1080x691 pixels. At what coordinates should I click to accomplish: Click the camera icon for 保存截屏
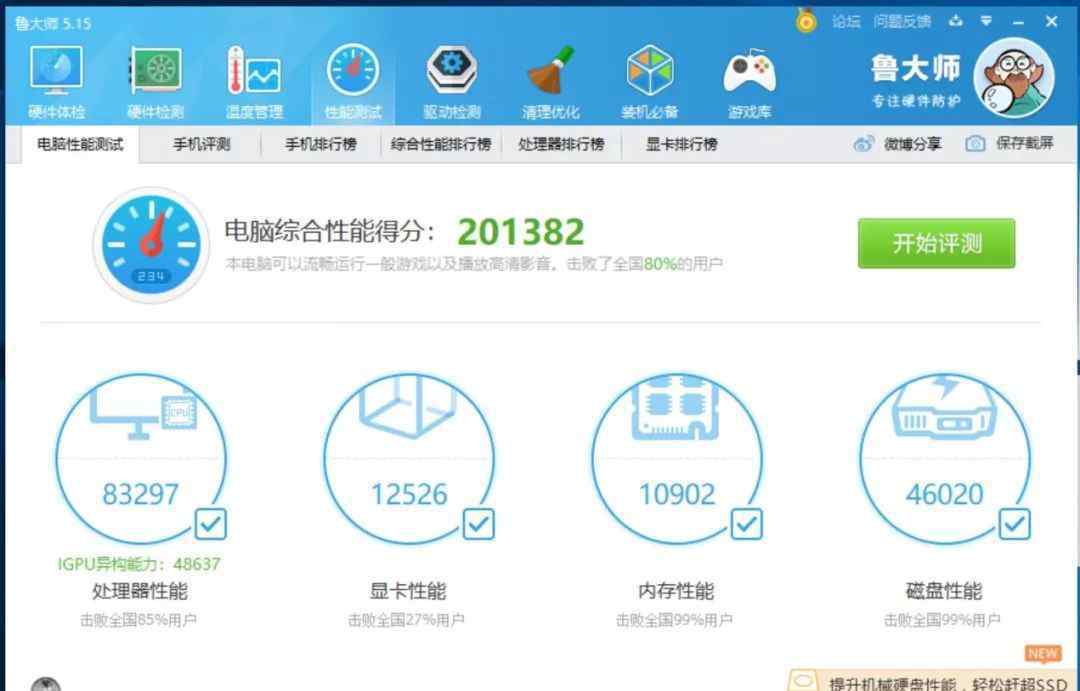975,144
